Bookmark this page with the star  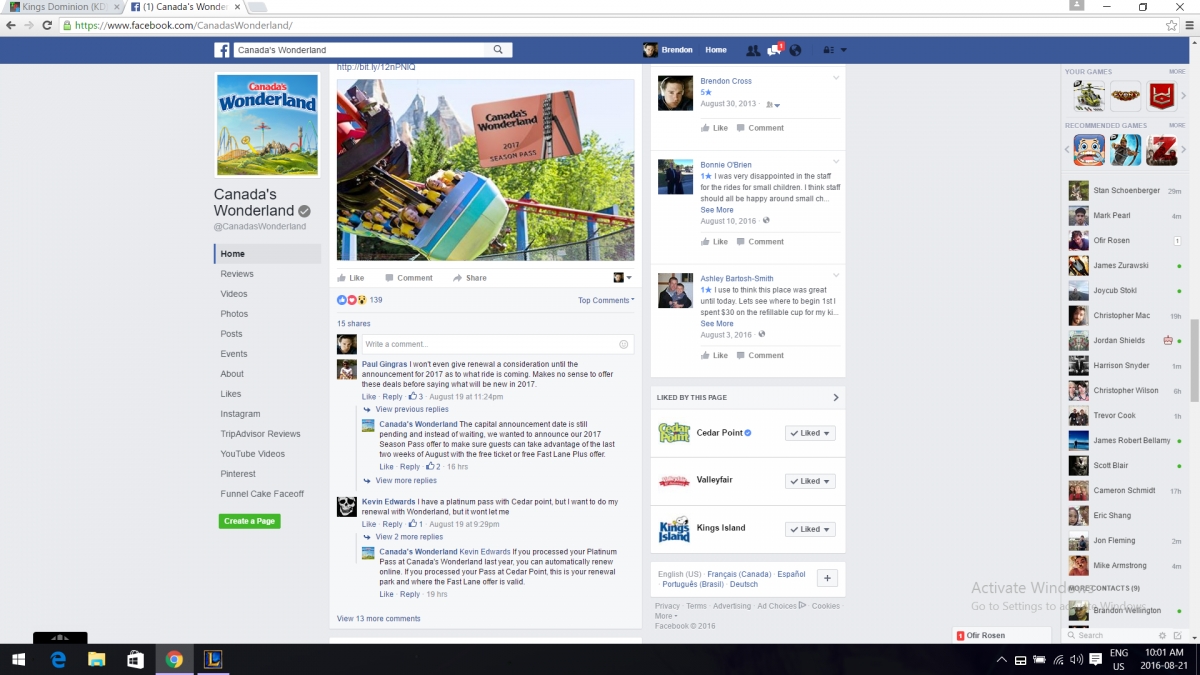(x=1171, y=25)
